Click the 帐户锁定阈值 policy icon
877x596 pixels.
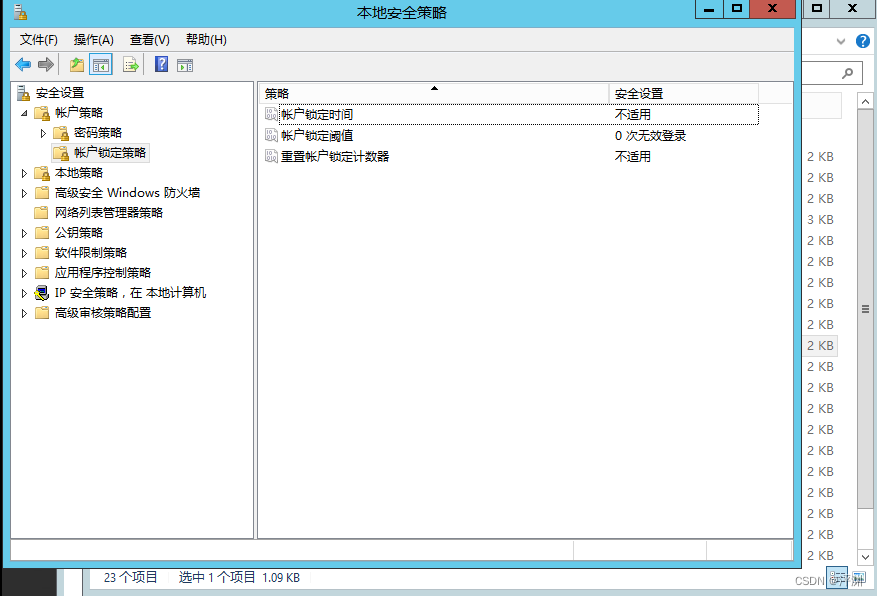(x=271, y=135)
